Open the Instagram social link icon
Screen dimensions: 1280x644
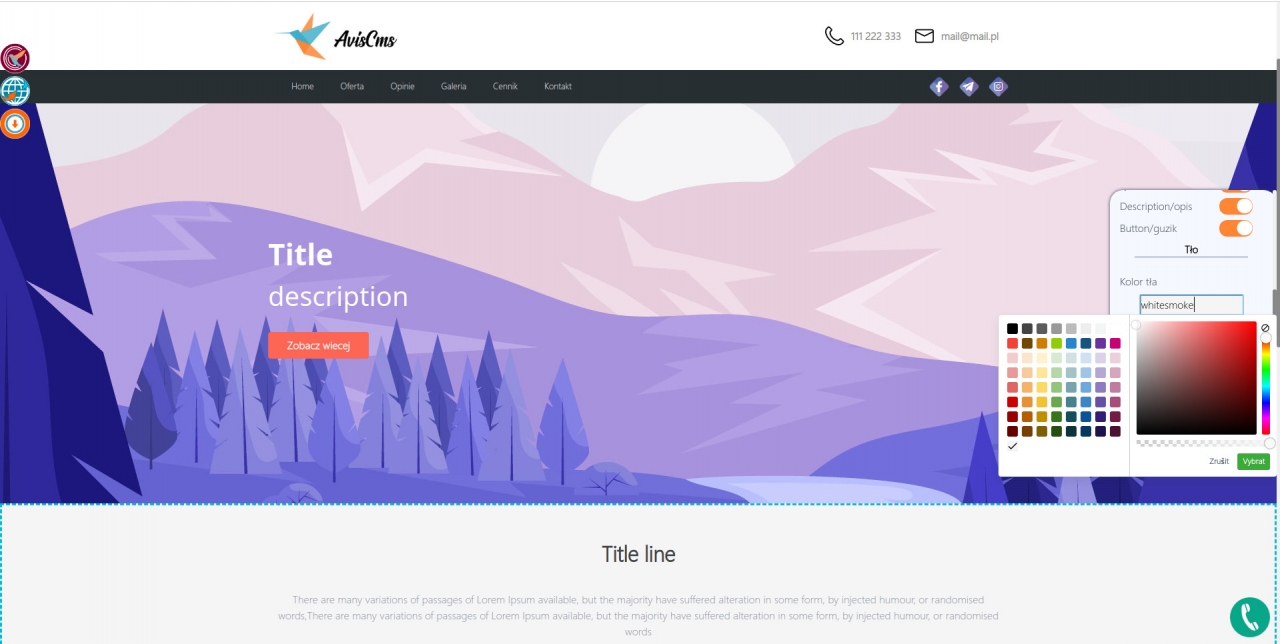pyautogui.click(x=998, y=87)
